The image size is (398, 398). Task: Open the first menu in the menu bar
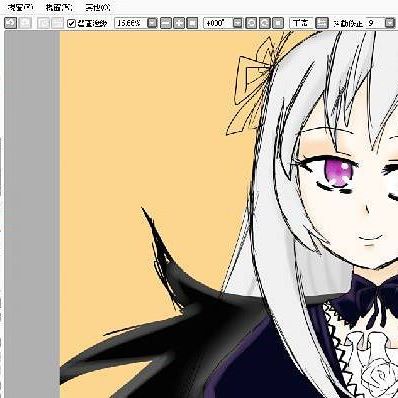[21, 7]
